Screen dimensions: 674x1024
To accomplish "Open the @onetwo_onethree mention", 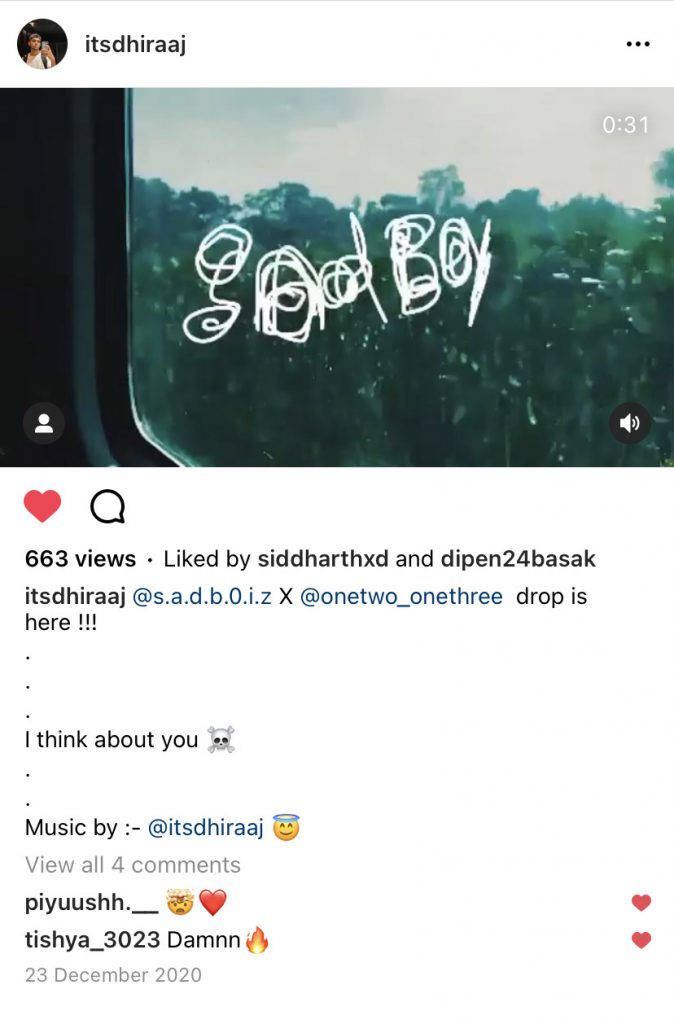I will (x=401, y=596).
